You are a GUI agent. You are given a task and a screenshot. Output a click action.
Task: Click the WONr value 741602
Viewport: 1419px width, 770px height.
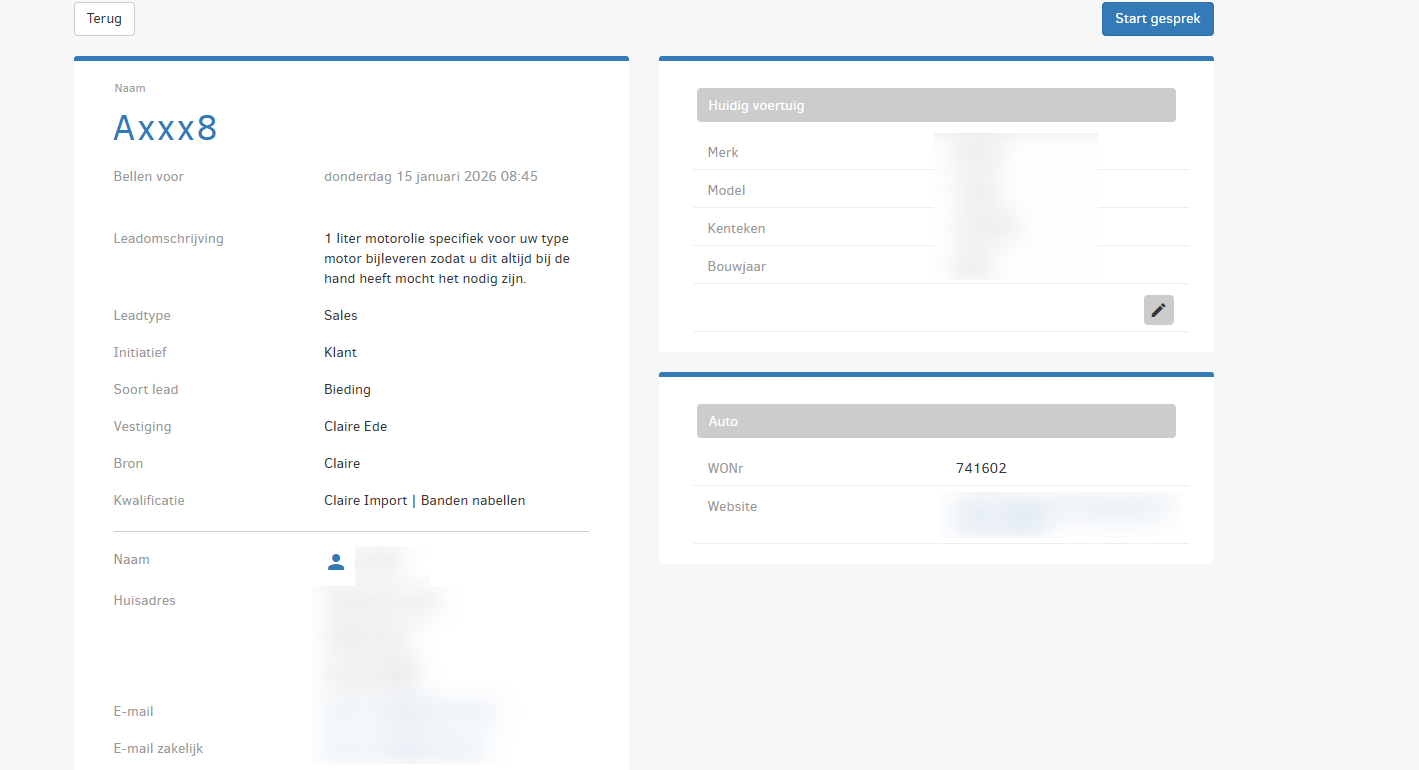pos(980,468)
